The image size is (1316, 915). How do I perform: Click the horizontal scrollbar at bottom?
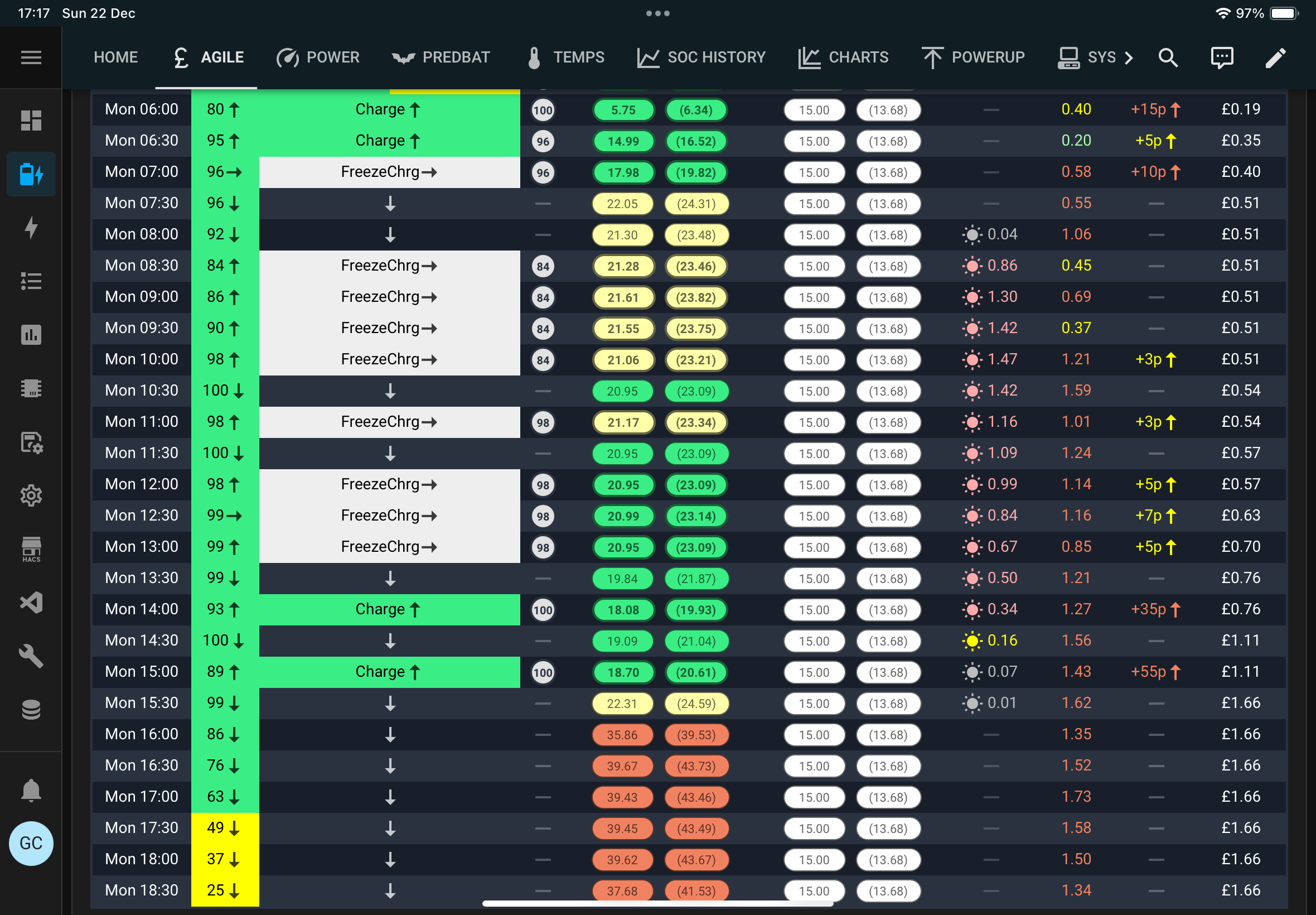(657, 903)
